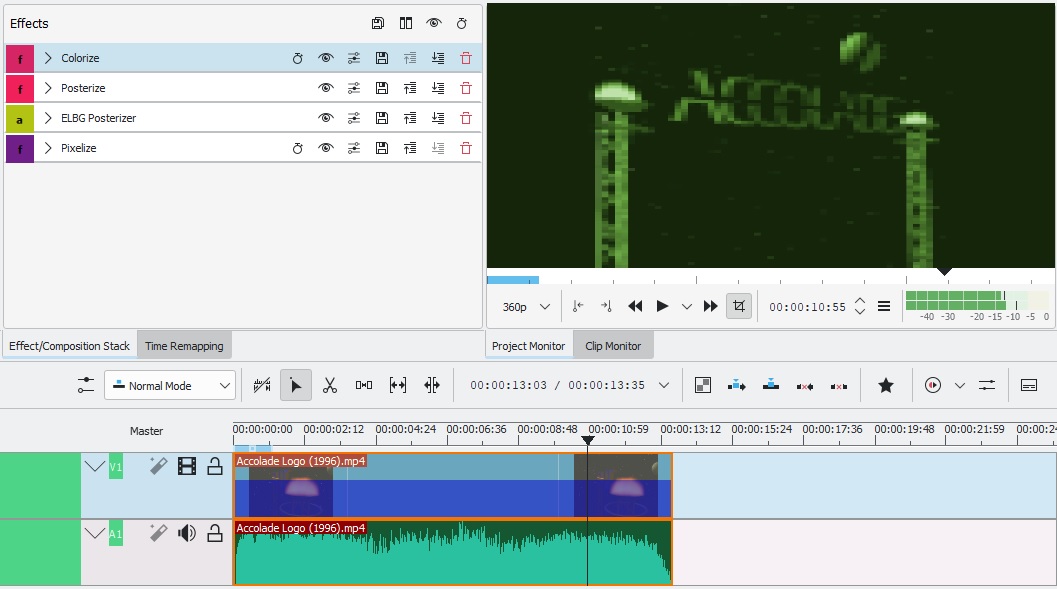Open the Normal Mode edit dropdown
This screenshot has width=1057, height=589.
click(170, 385)
